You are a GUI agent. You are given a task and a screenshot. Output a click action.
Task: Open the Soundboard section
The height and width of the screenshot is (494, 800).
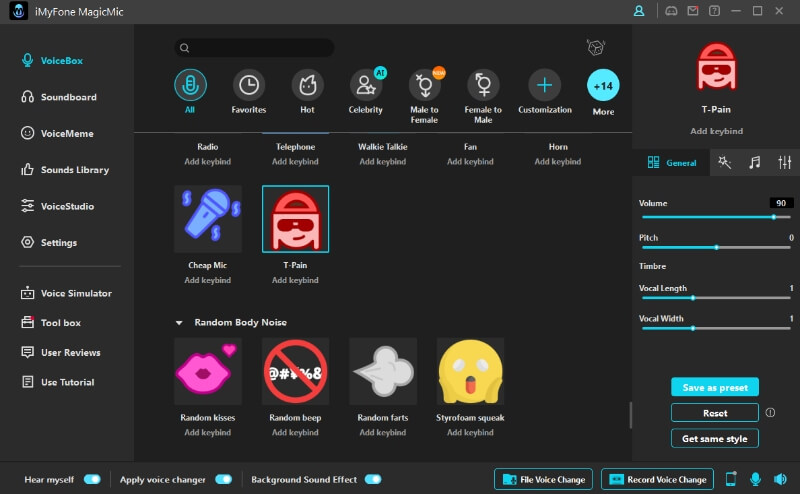click(59, 97)
